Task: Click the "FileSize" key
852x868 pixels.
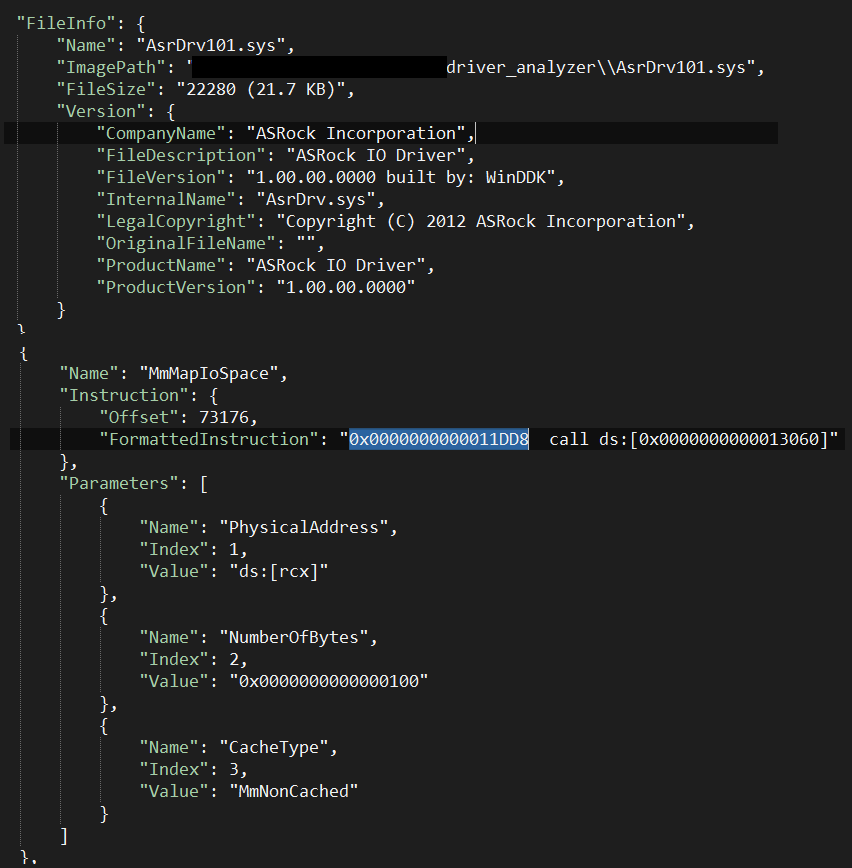Action: (x=106, y=89)
